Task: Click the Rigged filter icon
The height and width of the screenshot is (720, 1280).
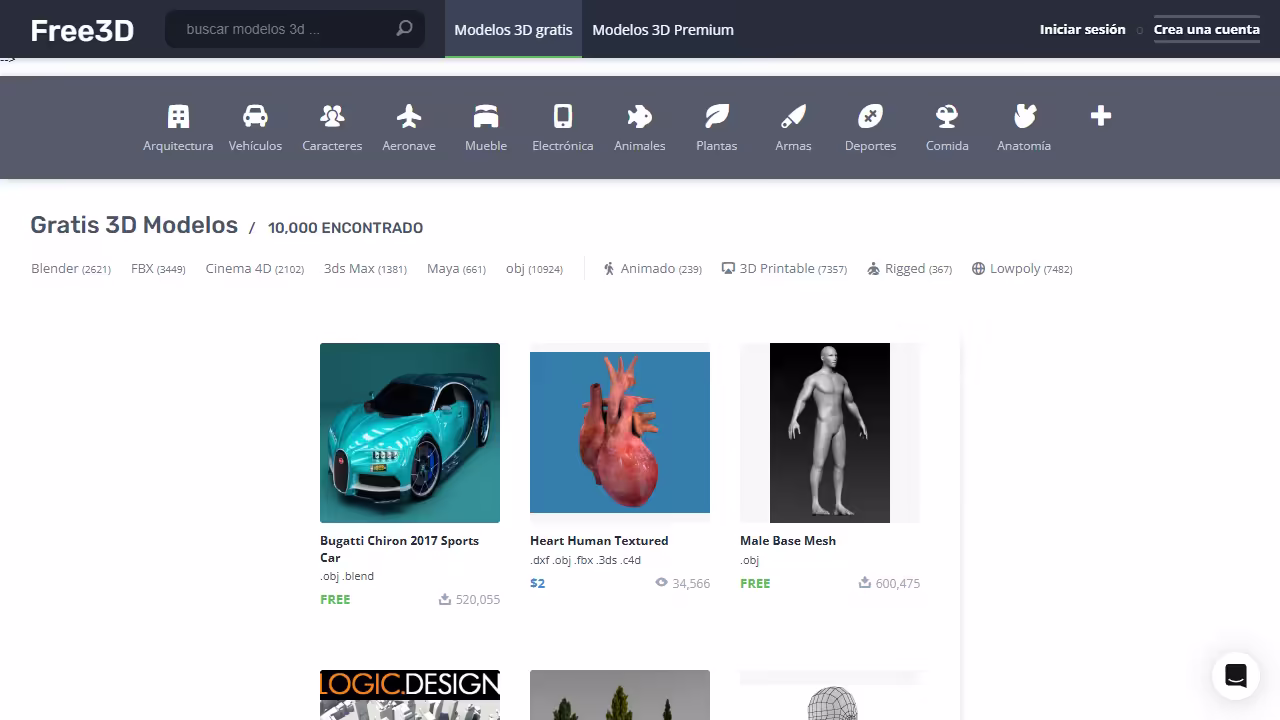Action: pos(874,268)
